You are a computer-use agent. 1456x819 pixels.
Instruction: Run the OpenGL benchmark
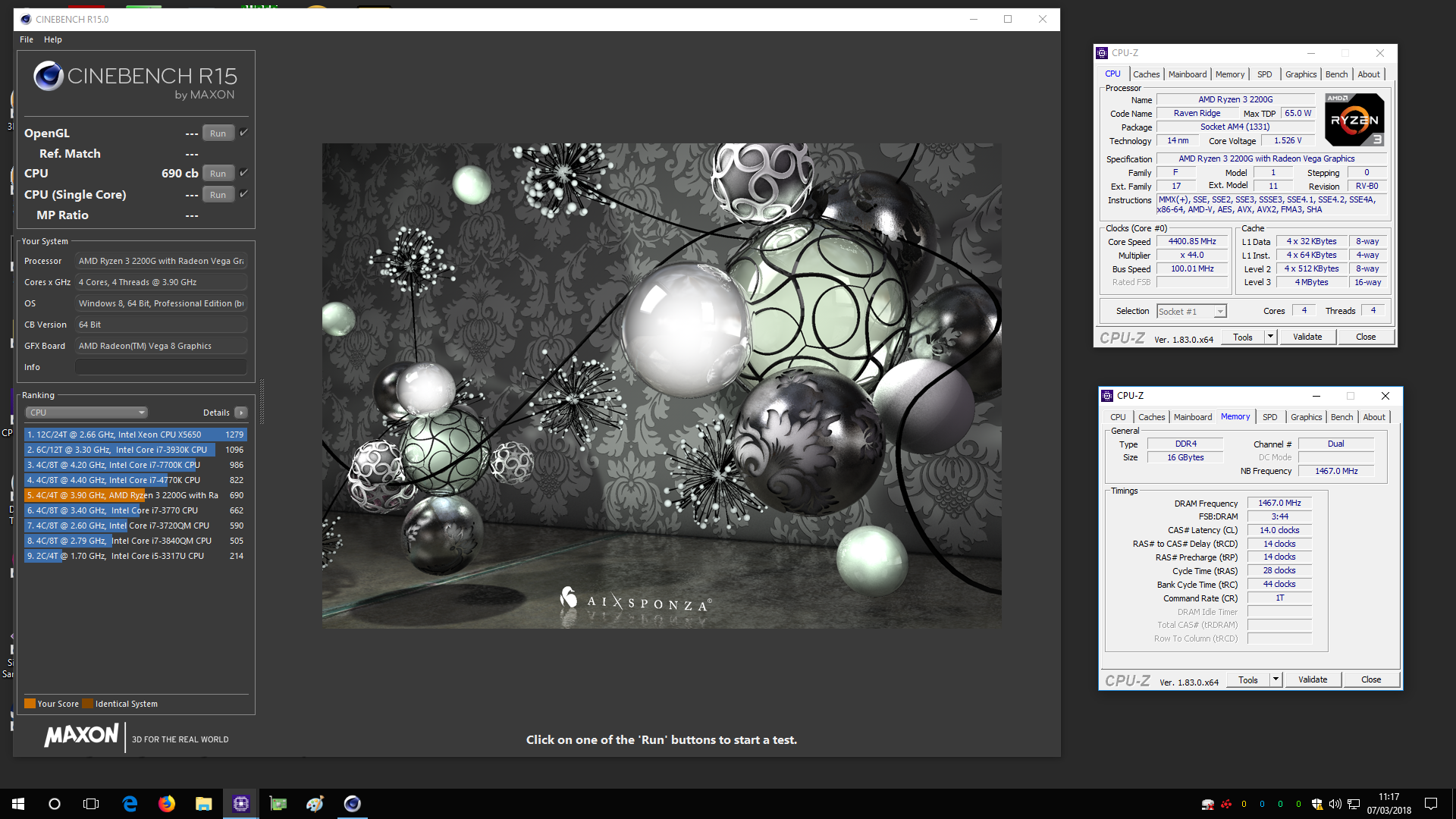(x=218, y=133)
